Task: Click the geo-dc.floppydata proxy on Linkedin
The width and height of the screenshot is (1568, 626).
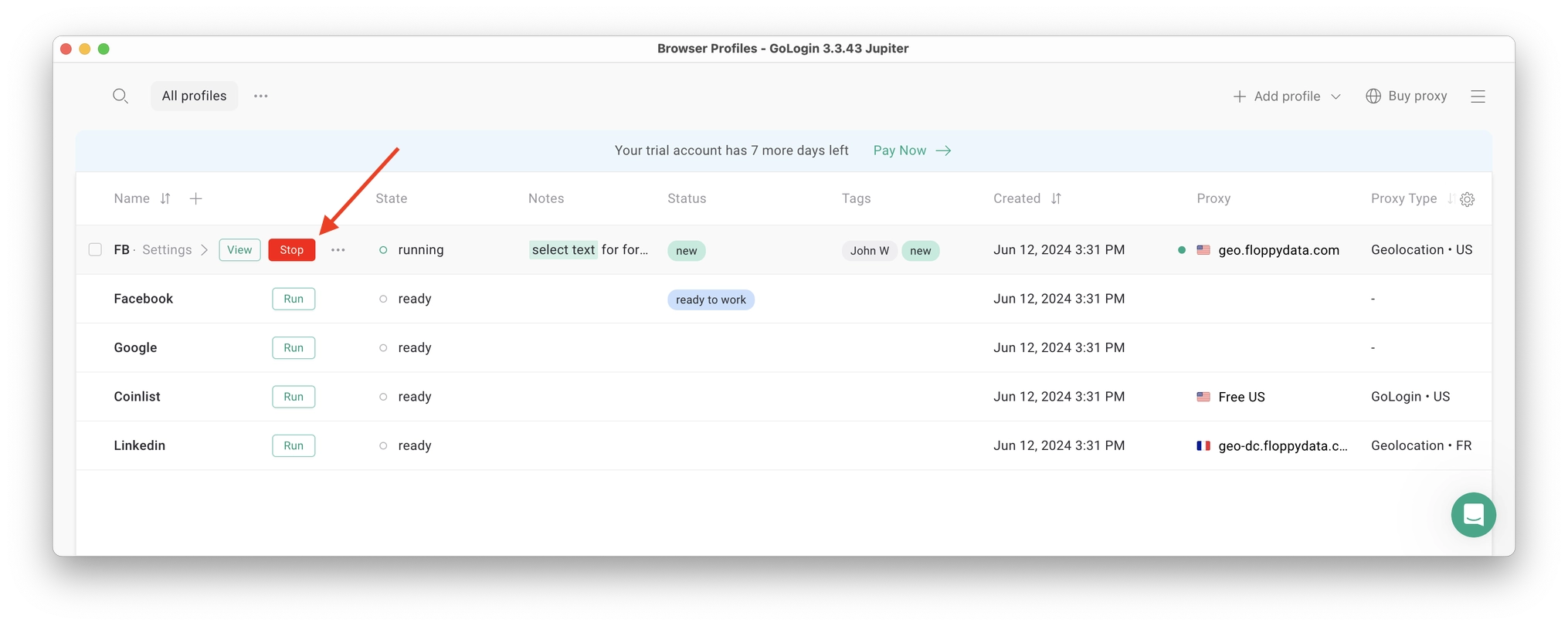Action: coord(1282,445)
